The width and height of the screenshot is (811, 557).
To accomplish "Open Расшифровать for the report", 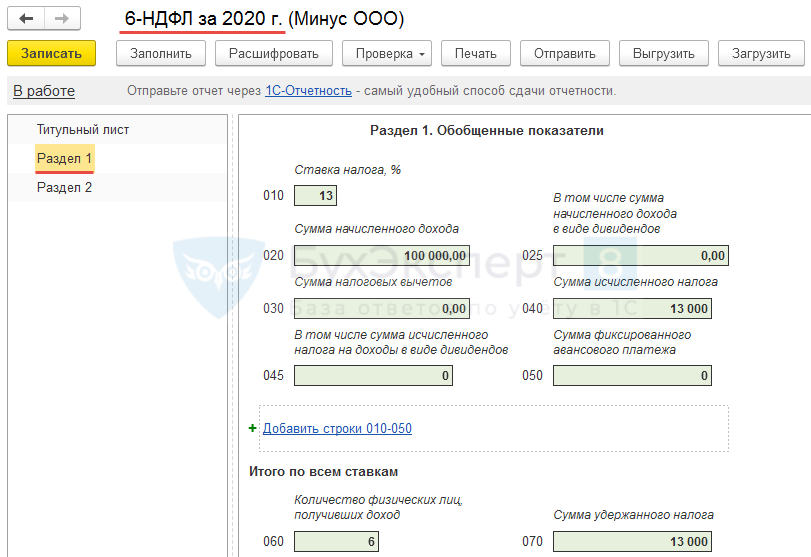I will (x=274, y=53).
